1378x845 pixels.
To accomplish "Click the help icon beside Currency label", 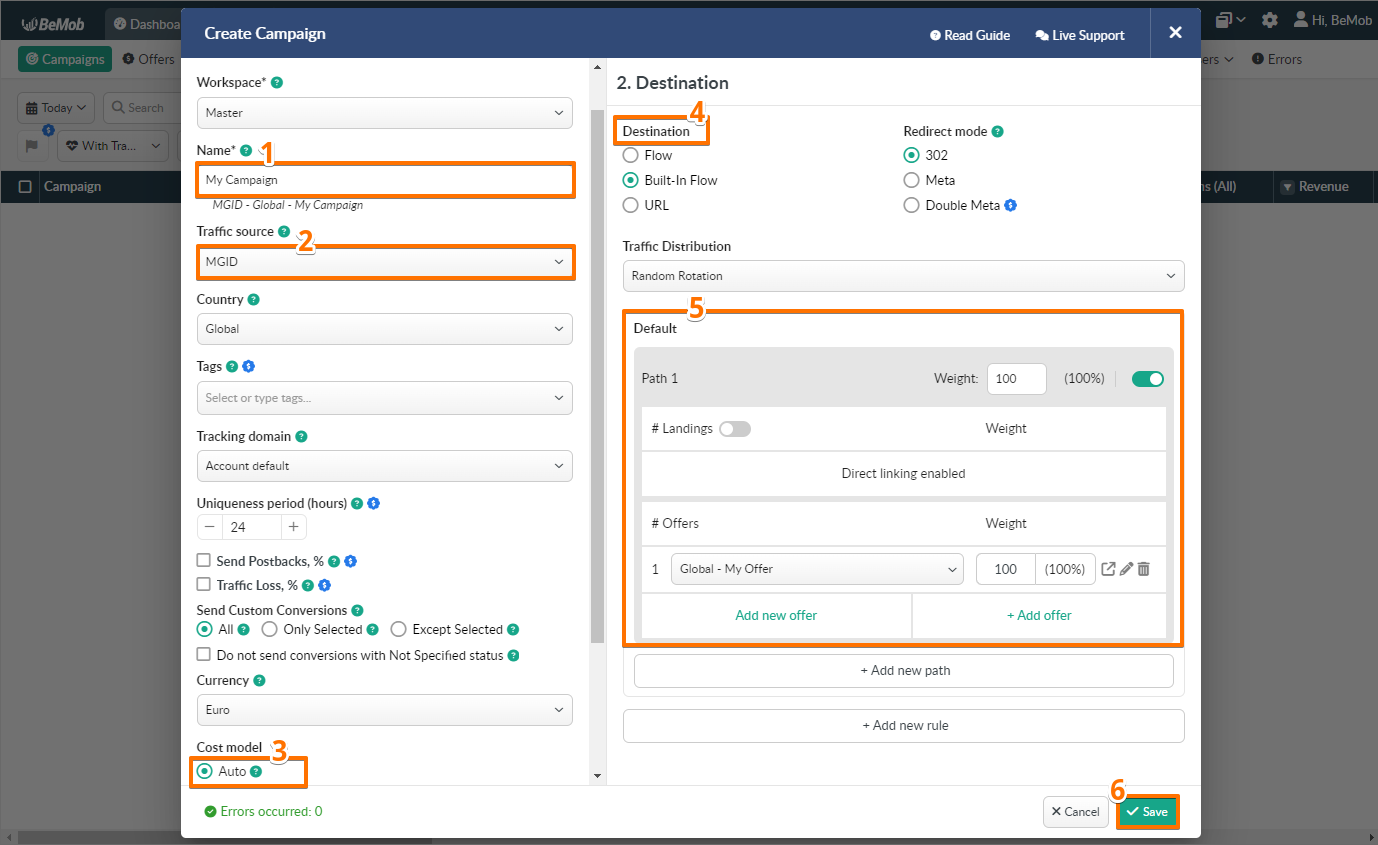I will tap(259, 681).
